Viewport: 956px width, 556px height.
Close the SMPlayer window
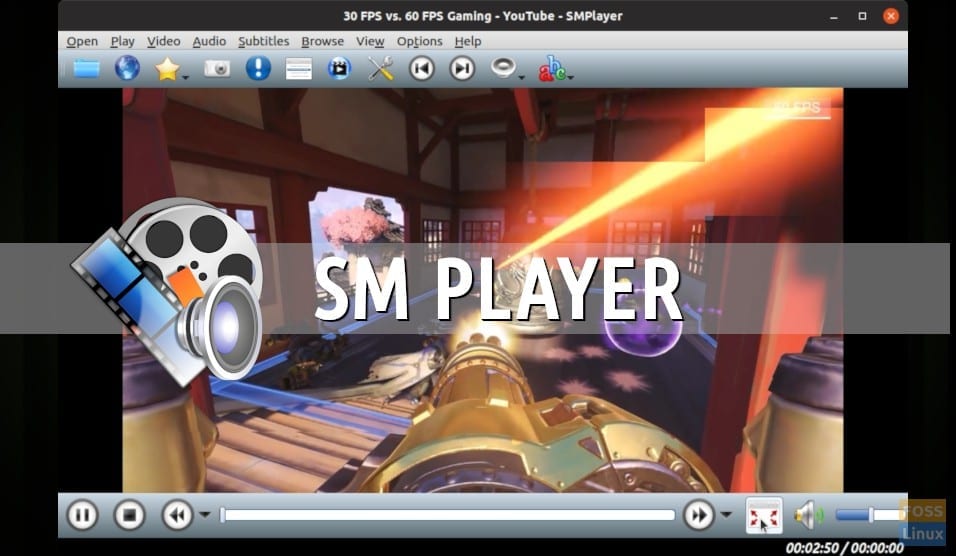tap(891, 16)
